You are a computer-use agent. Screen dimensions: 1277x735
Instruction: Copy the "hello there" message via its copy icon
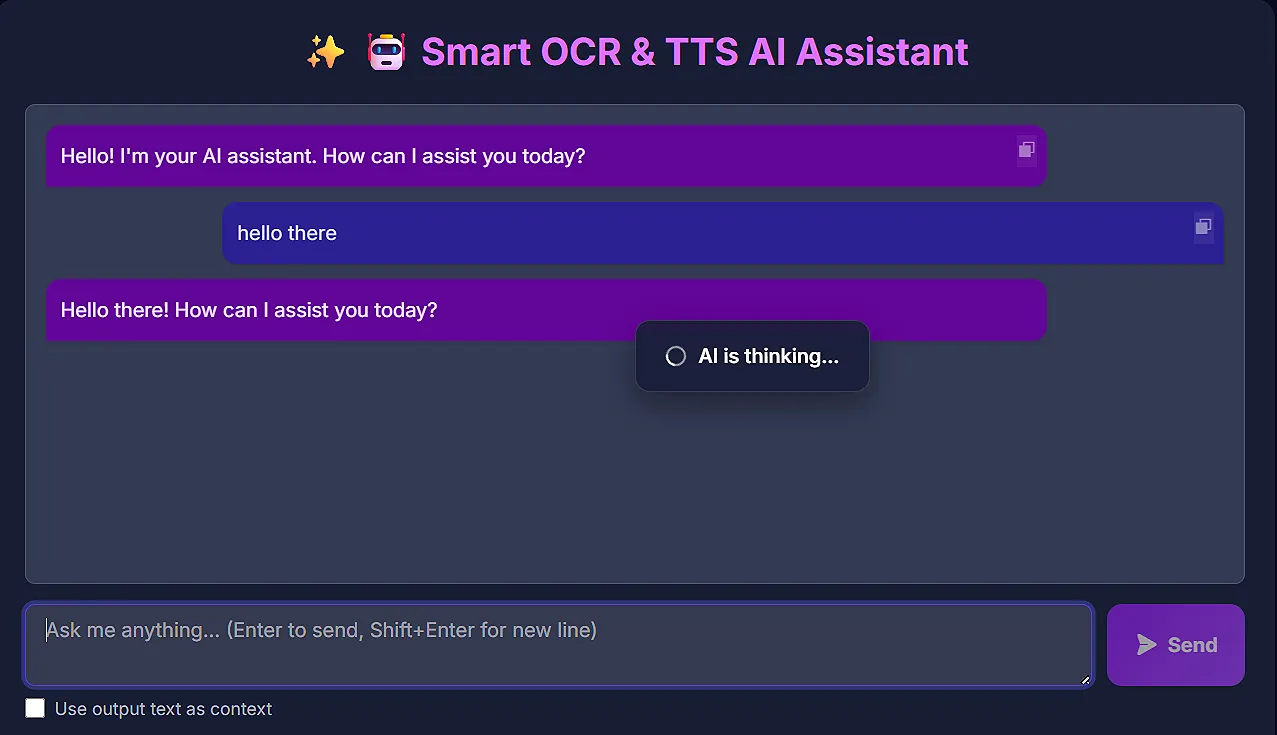1203,228
